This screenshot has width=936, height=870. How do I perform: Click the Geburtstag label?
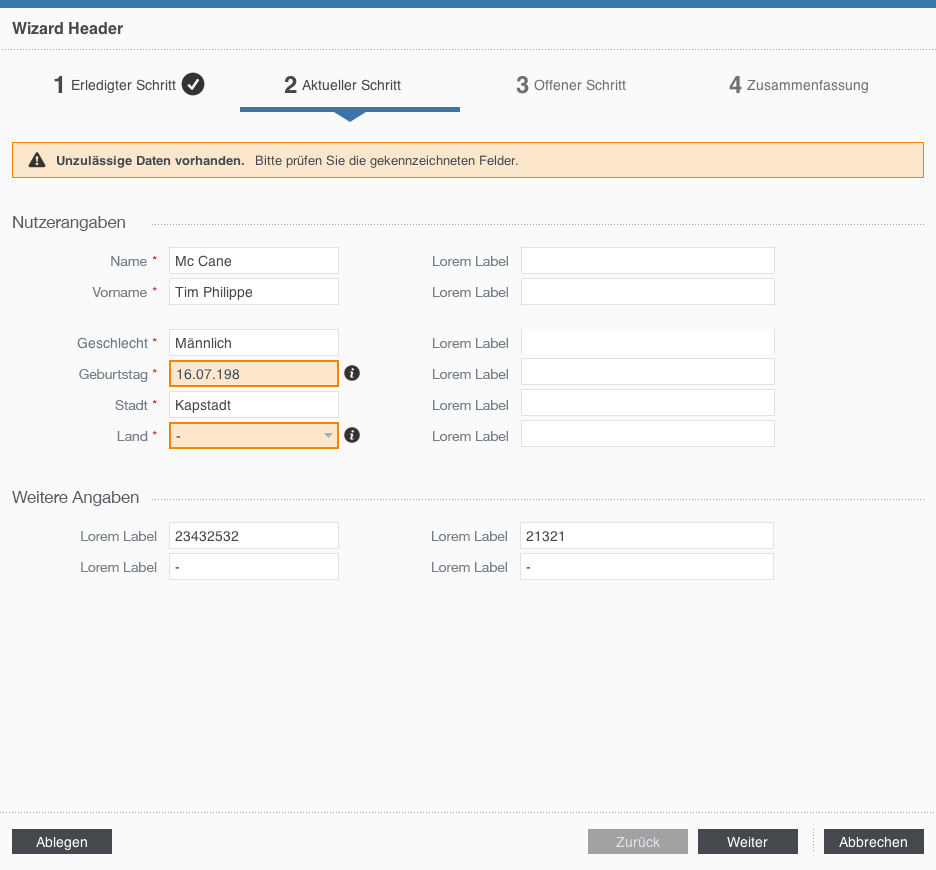tap(113, 374)
